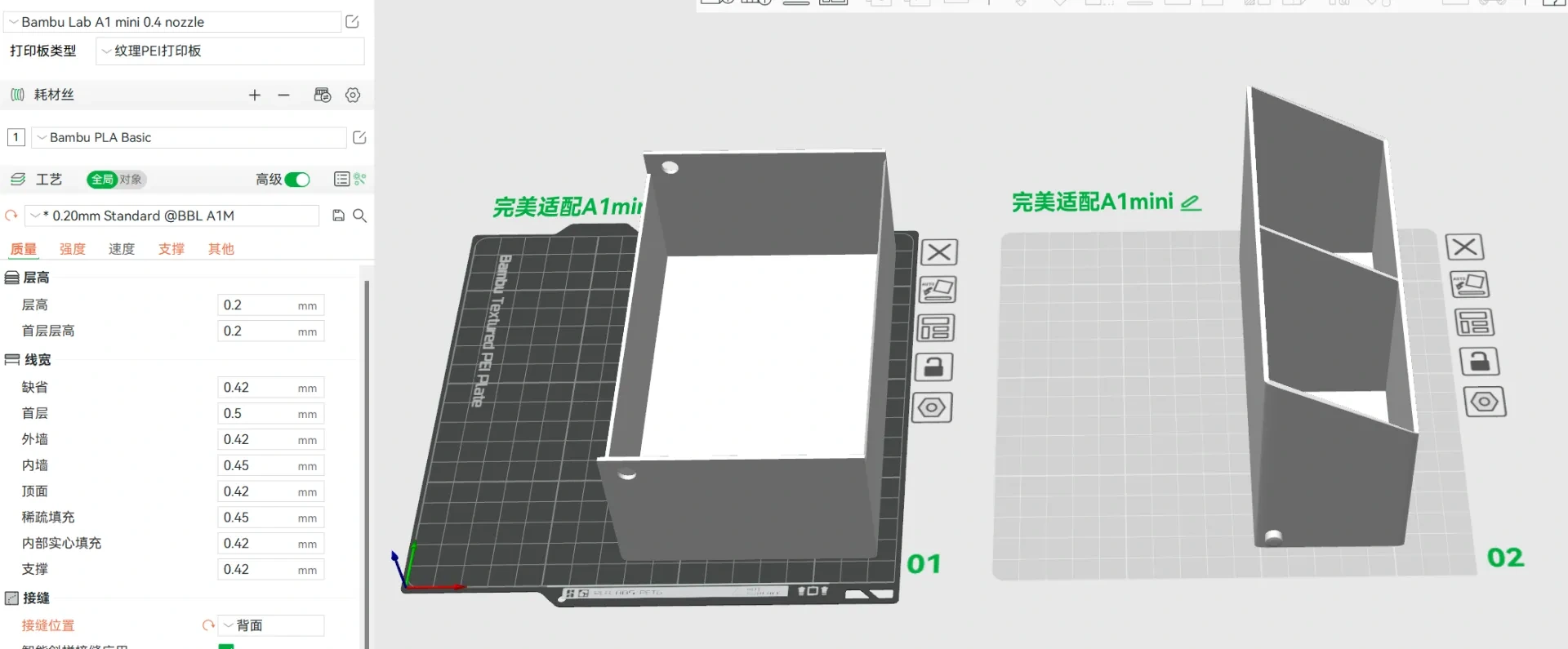Click the 工艺 section title
1568x649 pixels.
pyautogui.click(x=49, y=180)
